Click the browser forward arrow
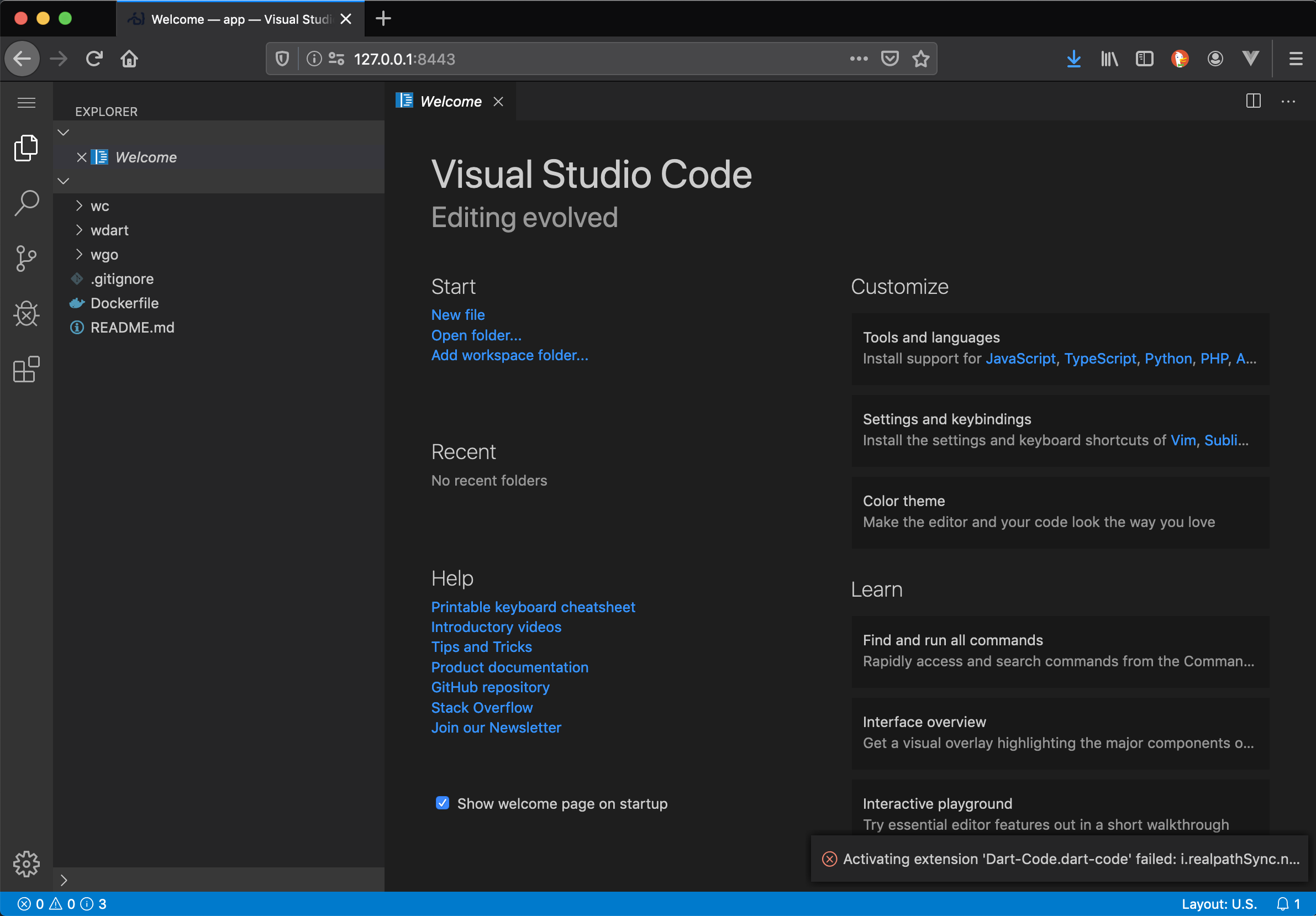 point(59,59)
